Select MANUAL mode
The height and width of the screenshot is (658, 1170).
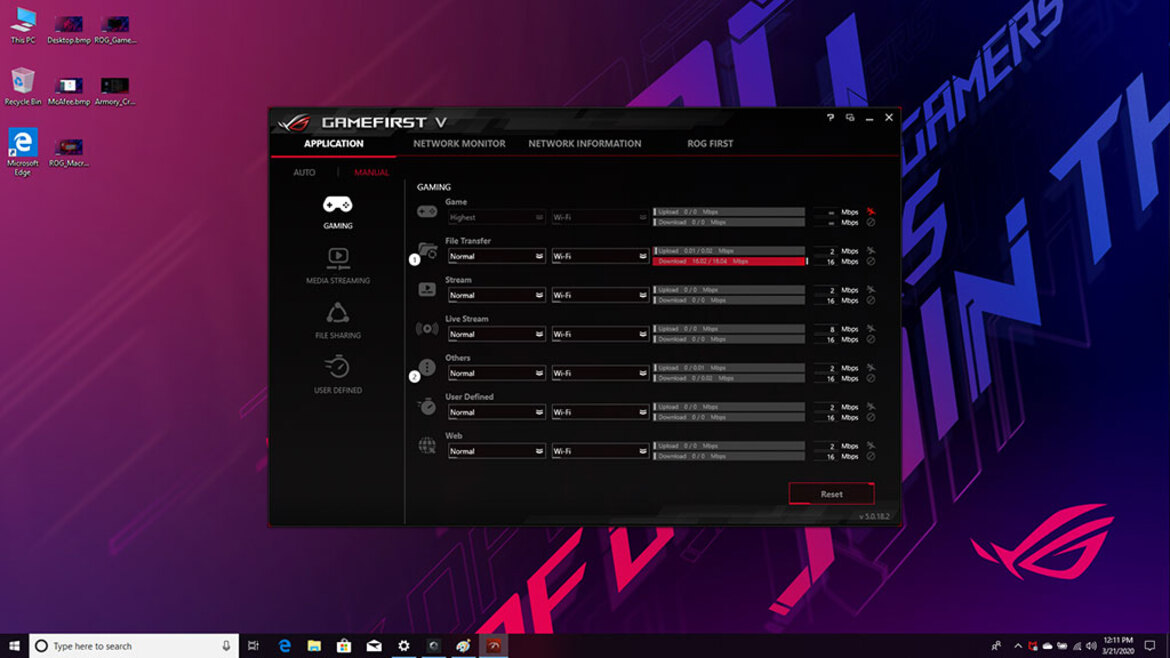pos(371,172)
